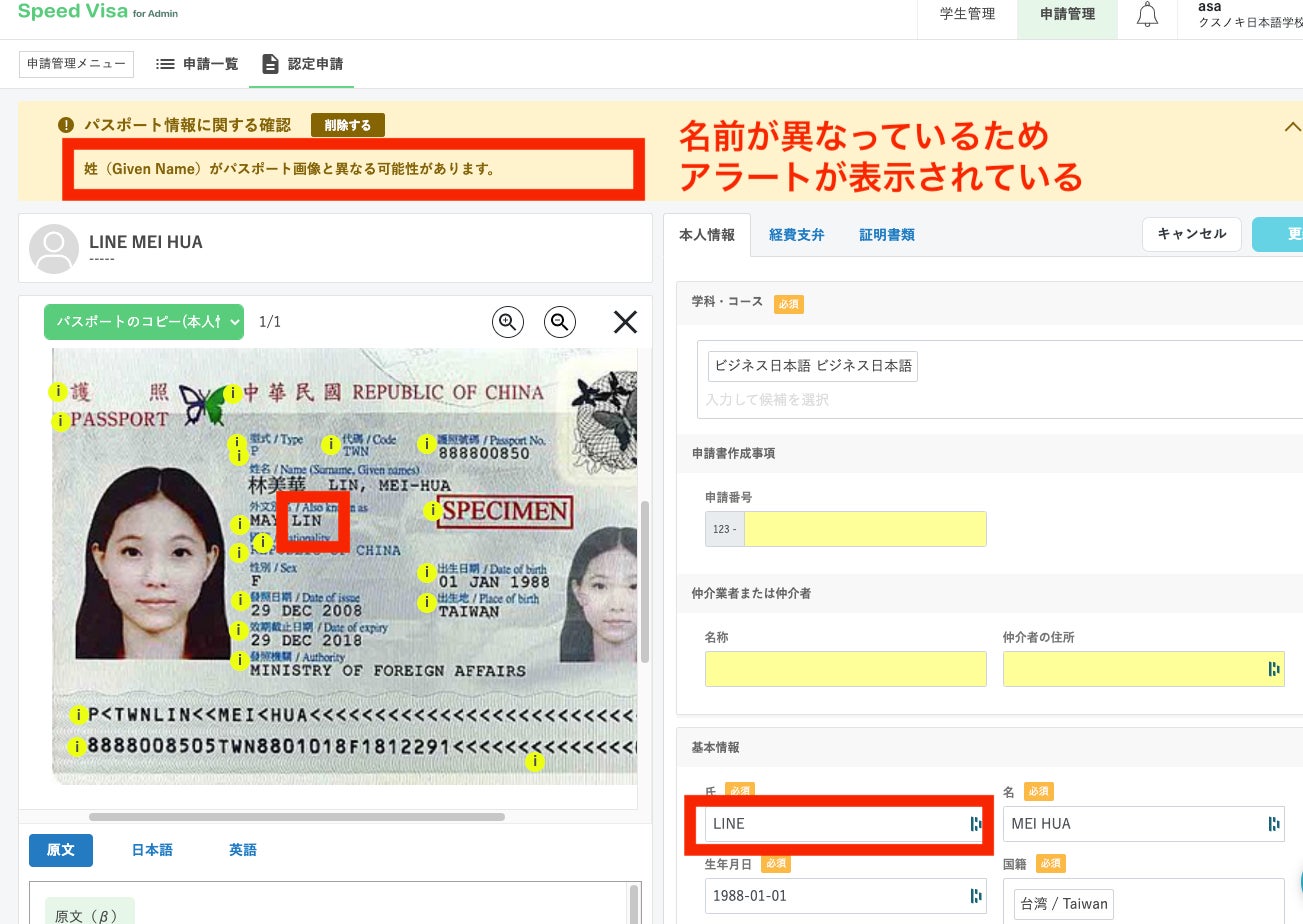Click info marker beside Date of birth
The image size is (1303, 924).
(x=427, y=573)
